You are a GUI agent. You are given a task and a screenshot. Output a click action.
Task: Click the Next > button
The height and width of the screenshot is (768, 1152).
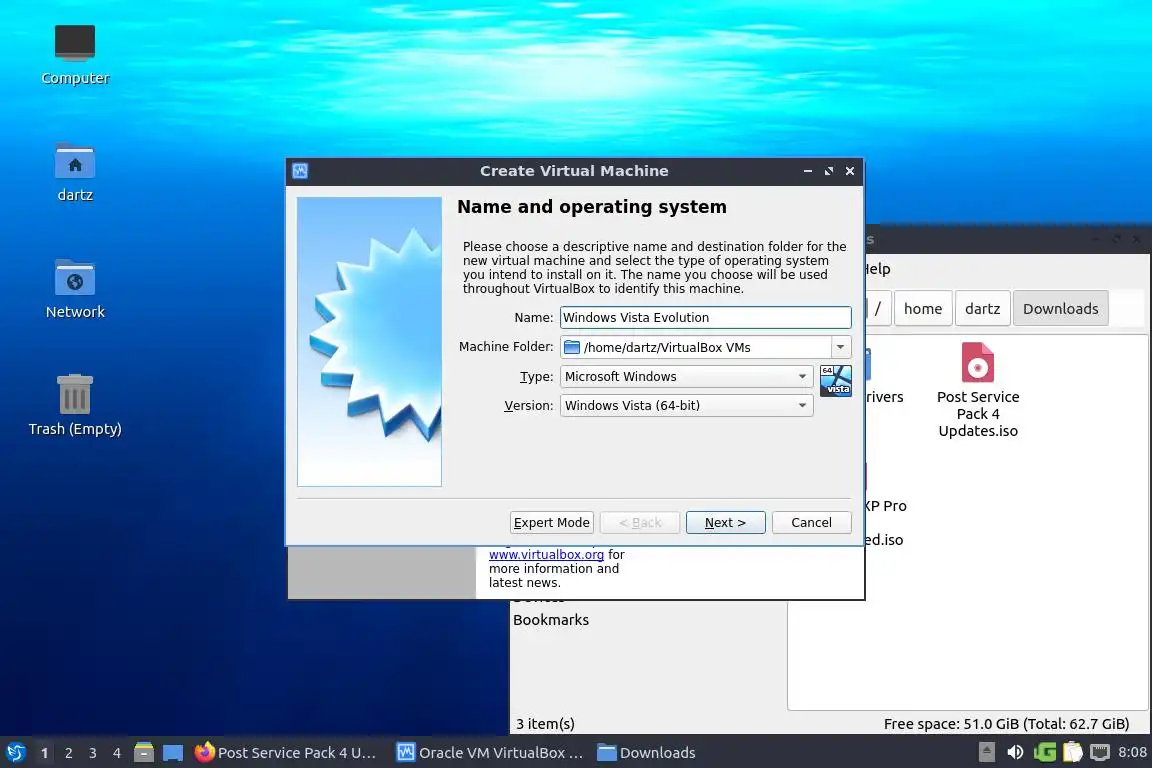[725, 523]
